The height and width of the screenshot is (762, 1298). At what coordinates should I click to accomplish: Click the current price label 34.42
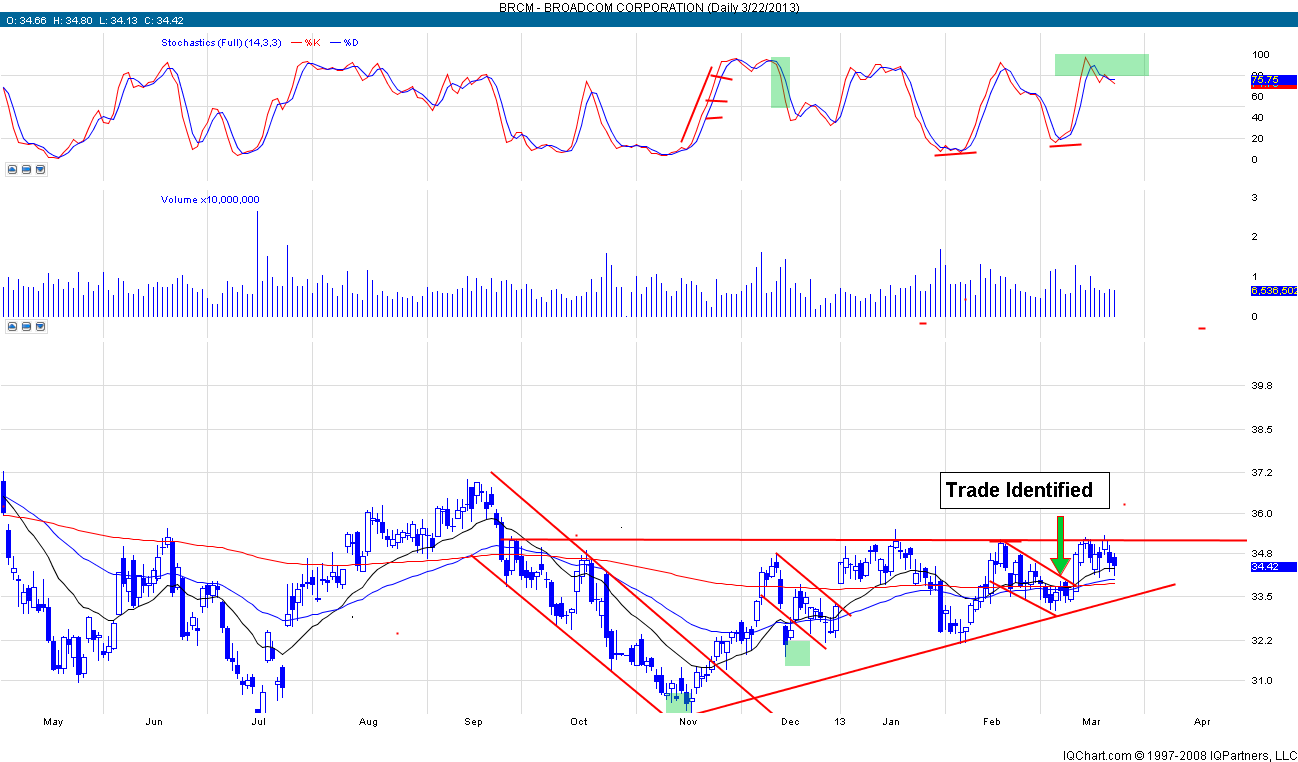click(x=1267, y=566)
